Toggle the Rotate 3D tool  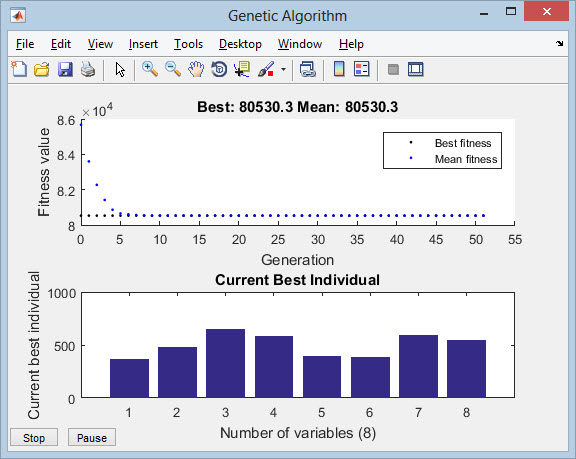(x=219, y=69)
